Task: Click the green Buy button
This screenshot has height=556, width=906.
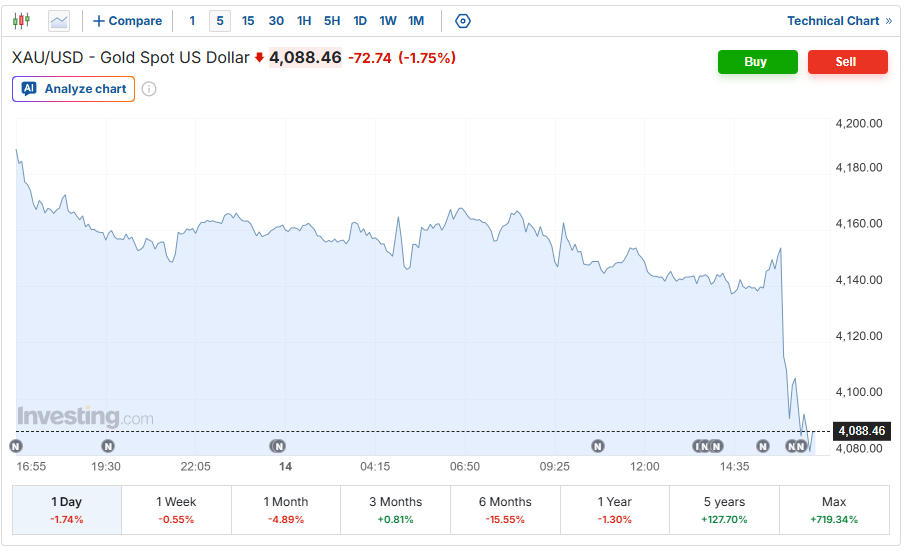Action: point(758,62)
